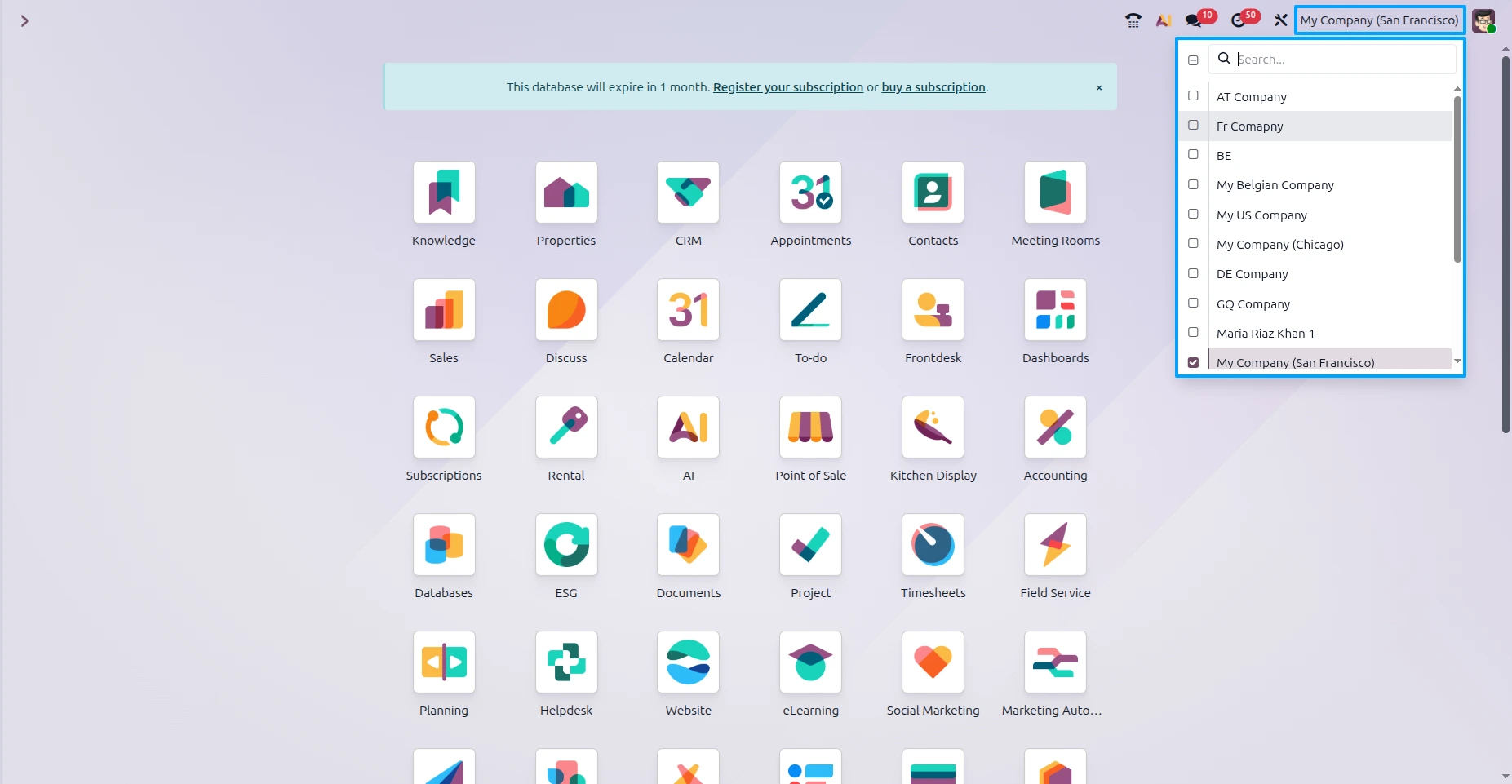Tick the Fr Comapny checkbox
Viewport: 1512px width, 784px height.
point(1193,125)
